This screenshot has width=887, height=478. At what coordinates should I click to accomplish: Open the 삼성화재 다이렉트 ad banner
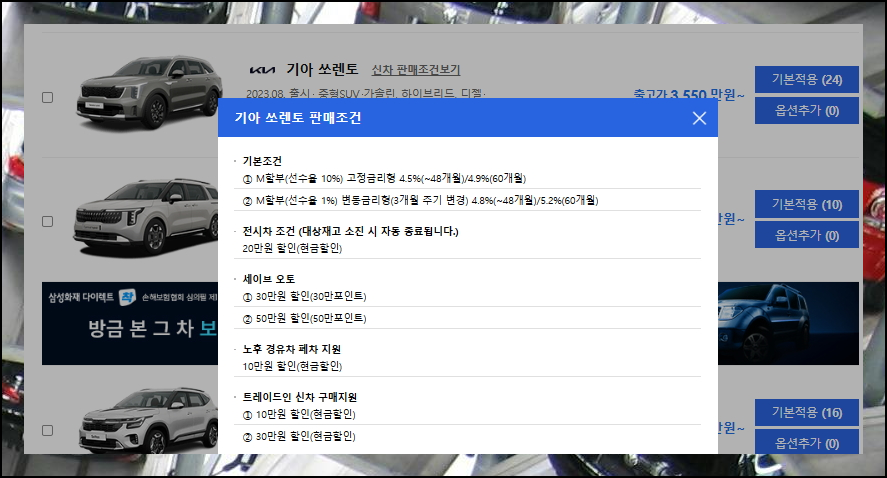coord(130,323)
